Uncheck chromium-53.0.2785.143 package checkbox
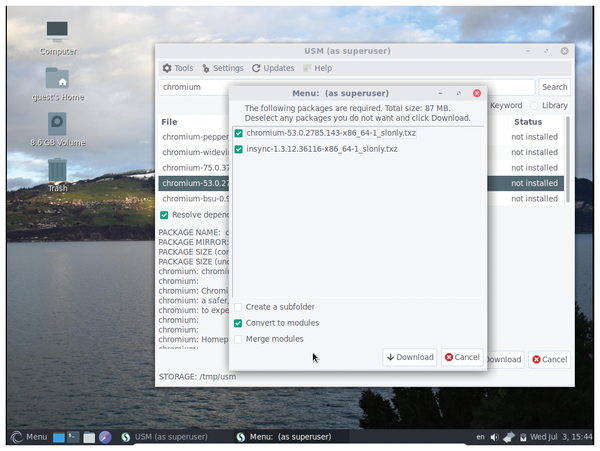The height and width of the screenshot is (451, 600). click(238, 133)
